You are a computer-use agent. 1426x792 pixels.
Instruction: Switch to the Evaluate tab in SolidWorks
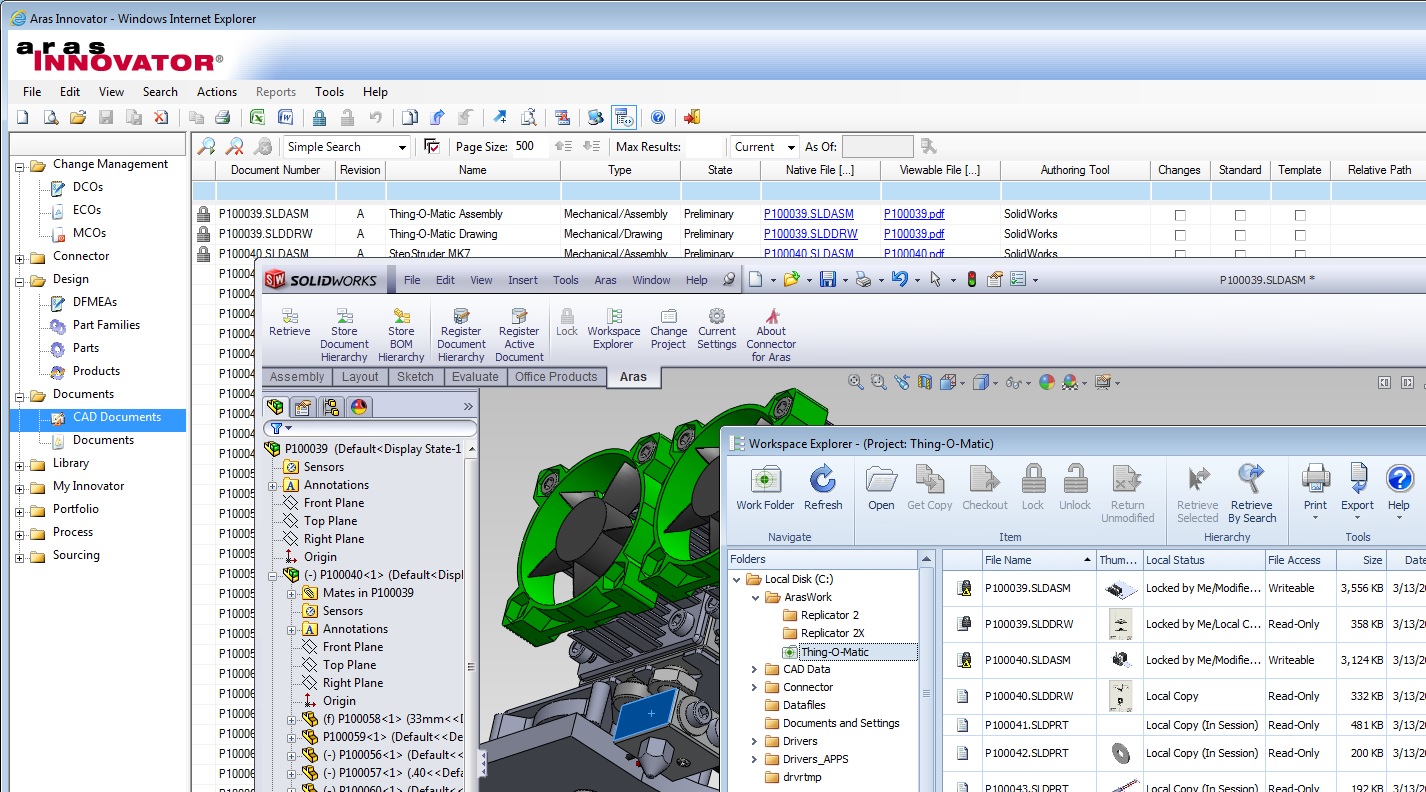475,377
